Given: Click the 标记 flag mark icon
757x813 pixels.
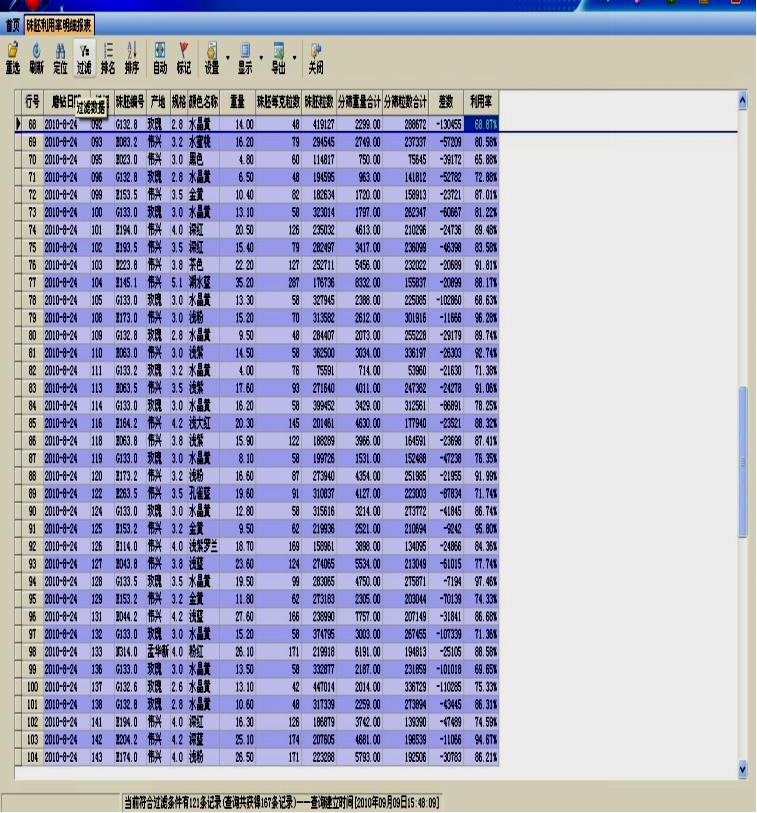Looking at the screenshot, I should pyautogui.click(x=183, y=56).
